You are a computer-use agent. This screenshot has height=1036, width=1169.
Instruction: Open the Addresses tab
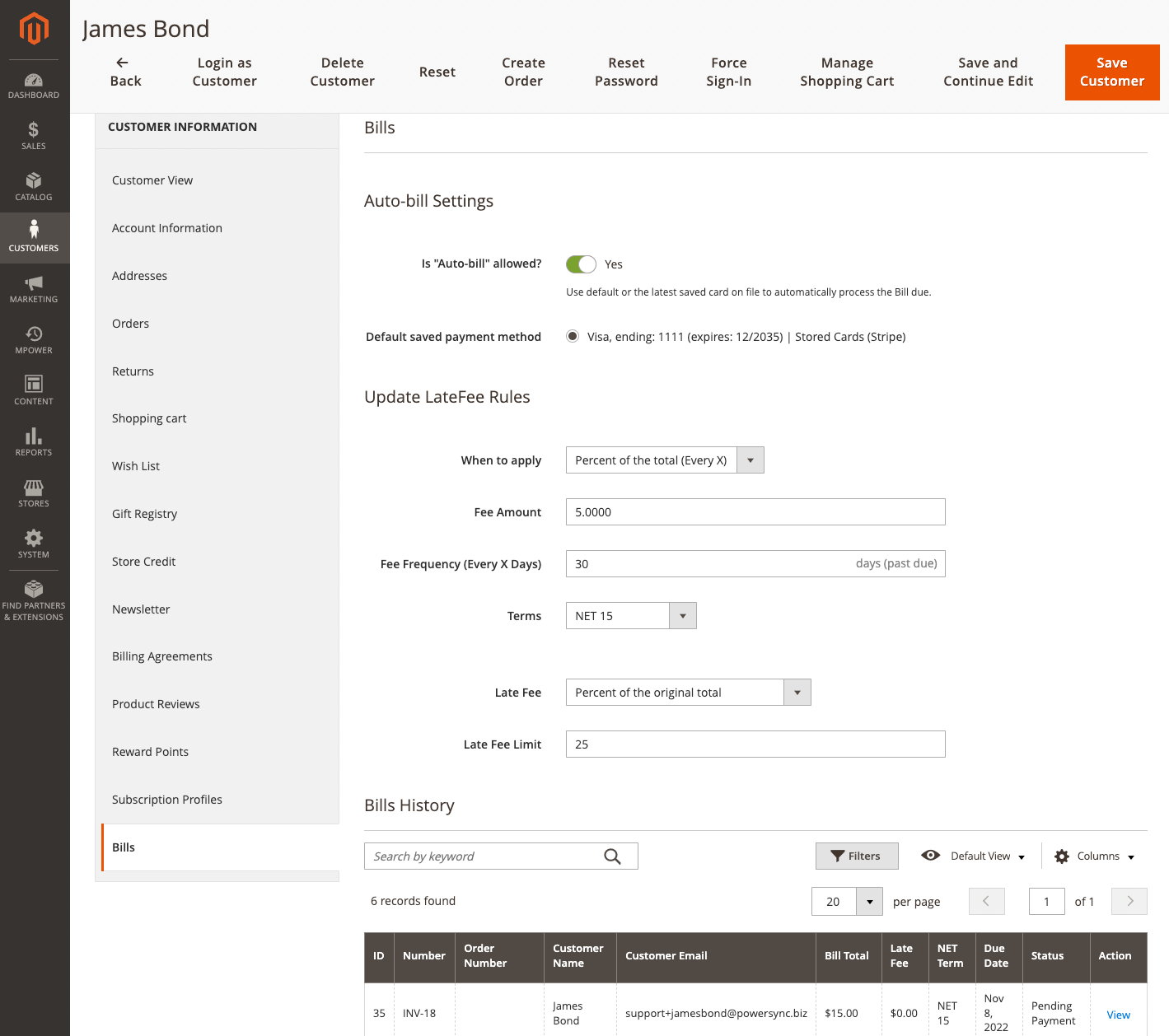point(140,276)
